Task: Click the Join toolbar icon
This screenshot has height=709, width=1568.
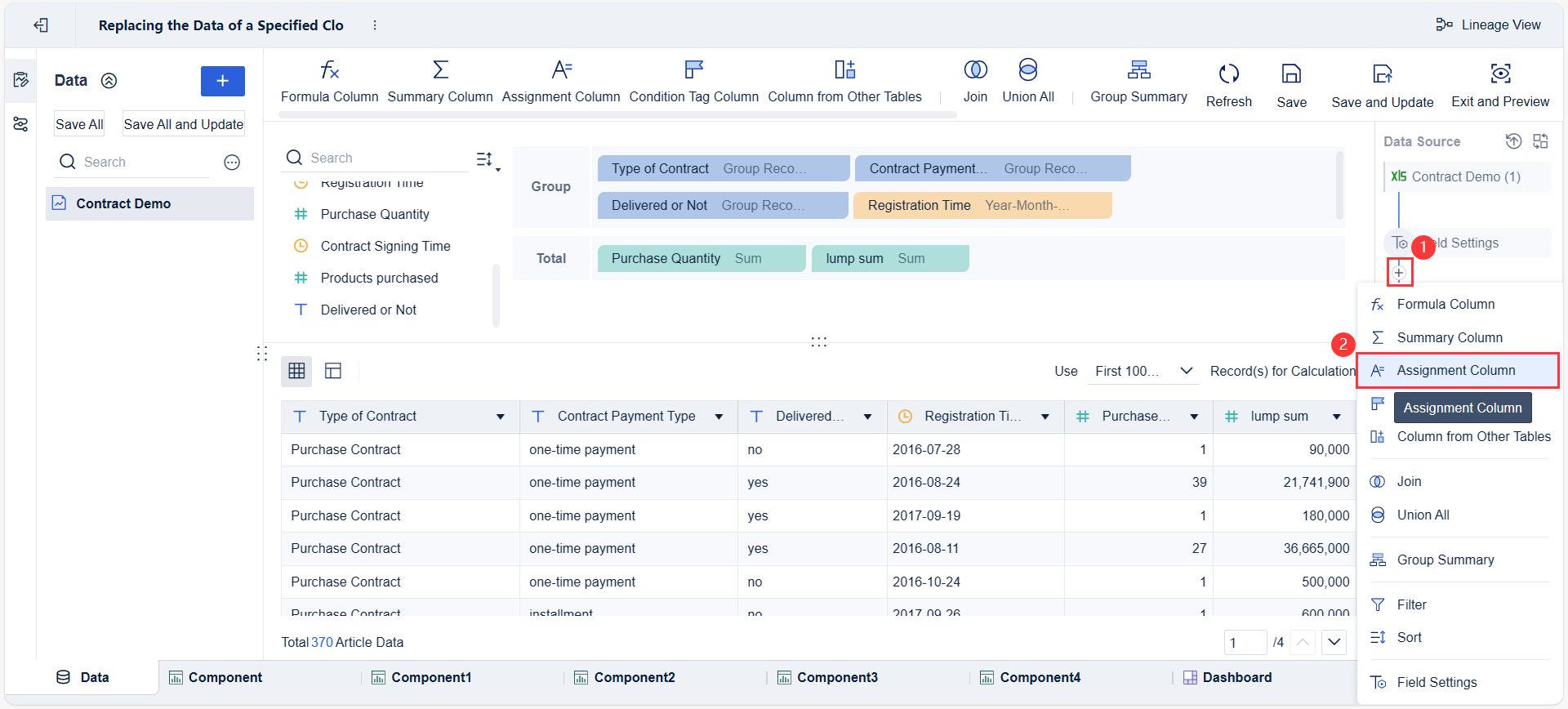Action: (x=975, y=70)
